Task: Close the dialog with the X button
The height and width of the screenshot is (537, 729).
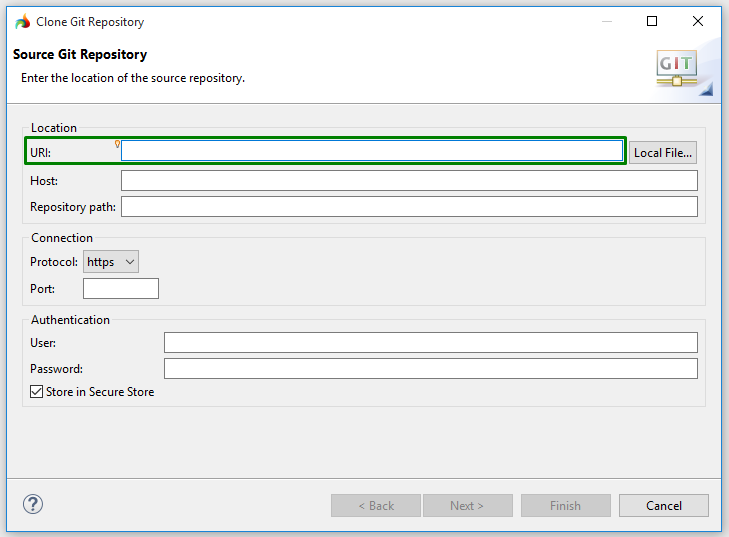Action: (698, 22)
